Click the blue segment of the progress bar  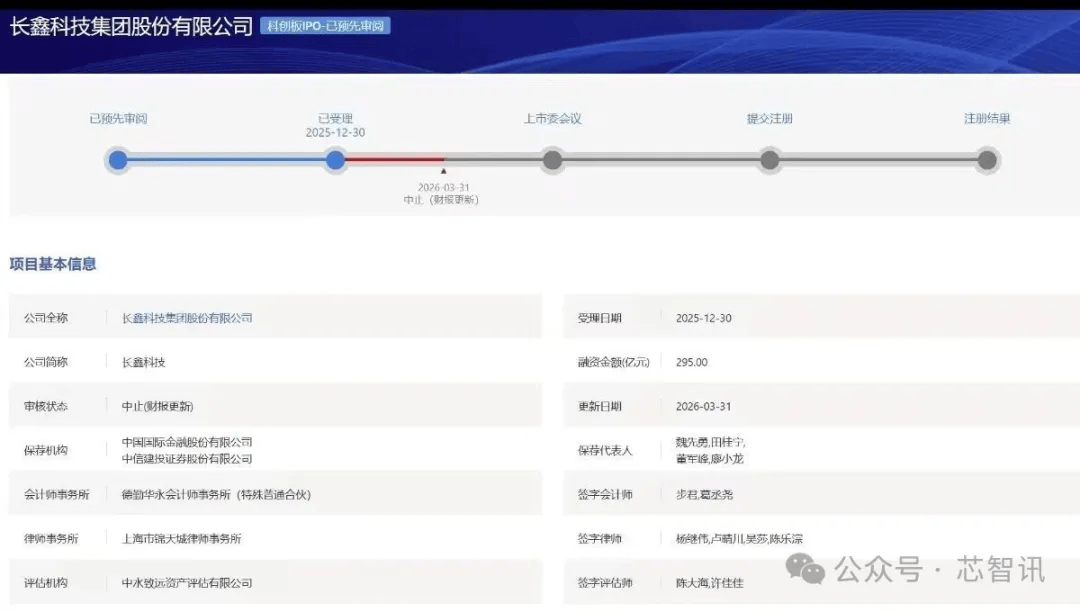pos(226,159)
